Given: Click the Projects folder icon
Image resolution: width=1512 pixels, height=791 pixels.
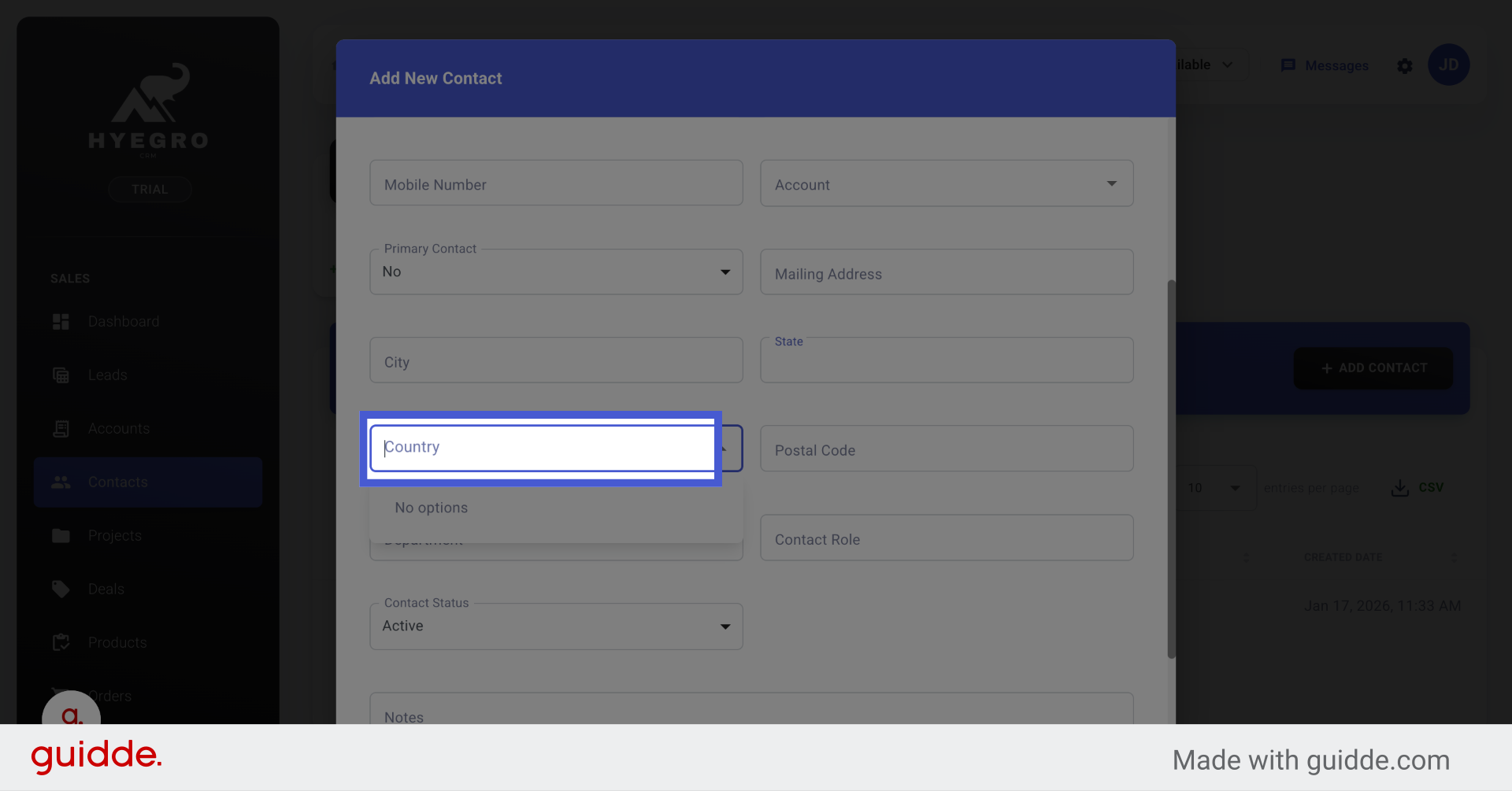Looking at the screenshot, I should coord(61,536).
